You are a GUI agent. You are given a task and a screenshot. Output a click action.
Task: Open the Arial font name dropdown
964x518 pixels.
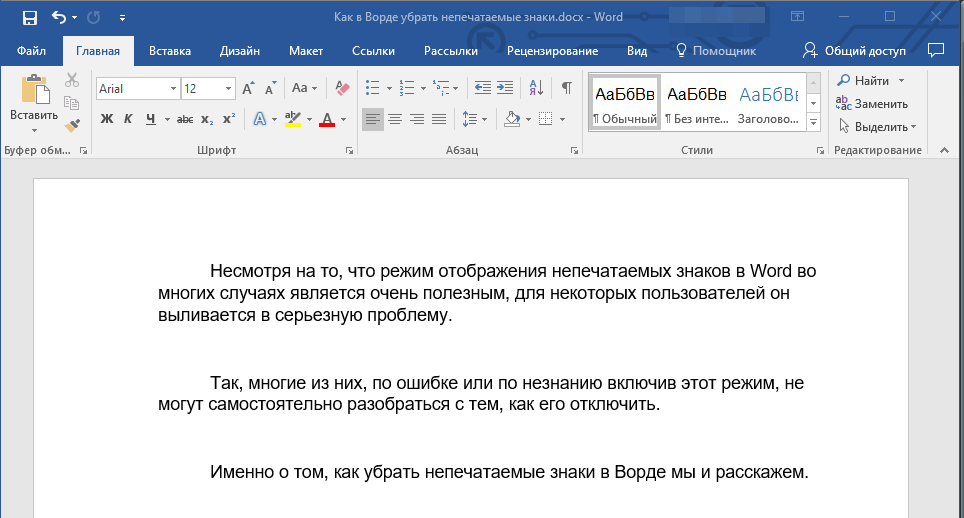tap(173, 89)
